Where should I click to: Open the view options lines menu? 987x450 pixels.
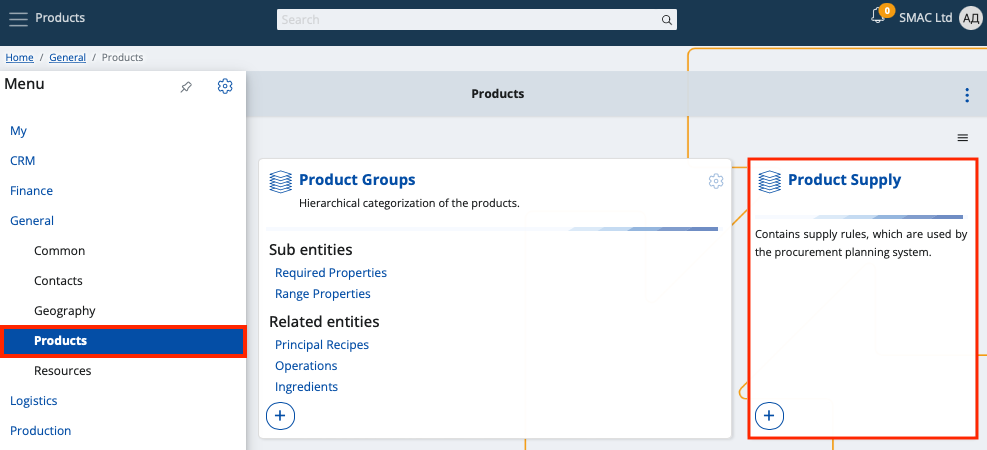pyautogui.click(x=962, y=138)
